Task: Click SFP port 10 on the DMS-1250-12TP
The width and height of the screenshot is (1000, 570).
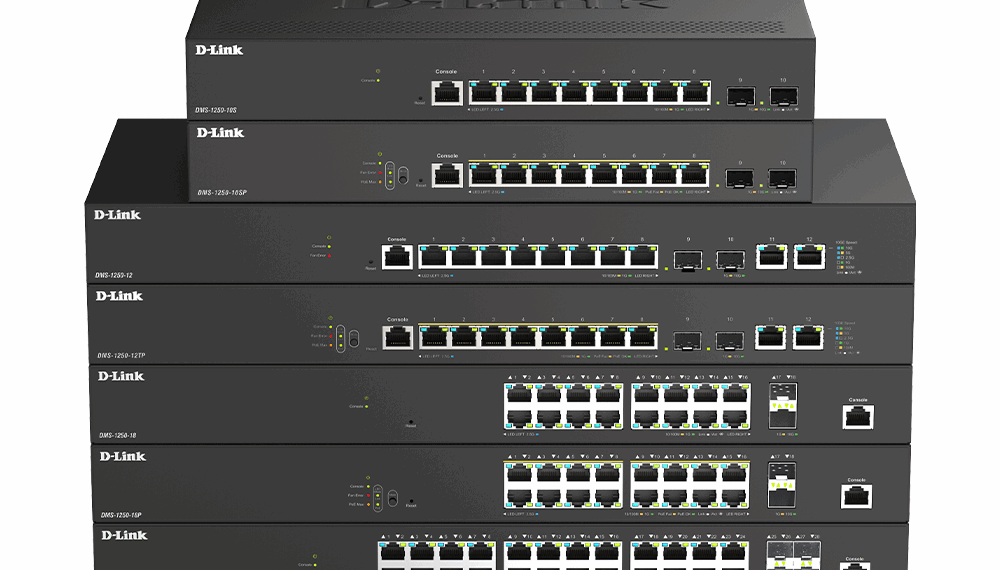Action: tap(729, 341)
